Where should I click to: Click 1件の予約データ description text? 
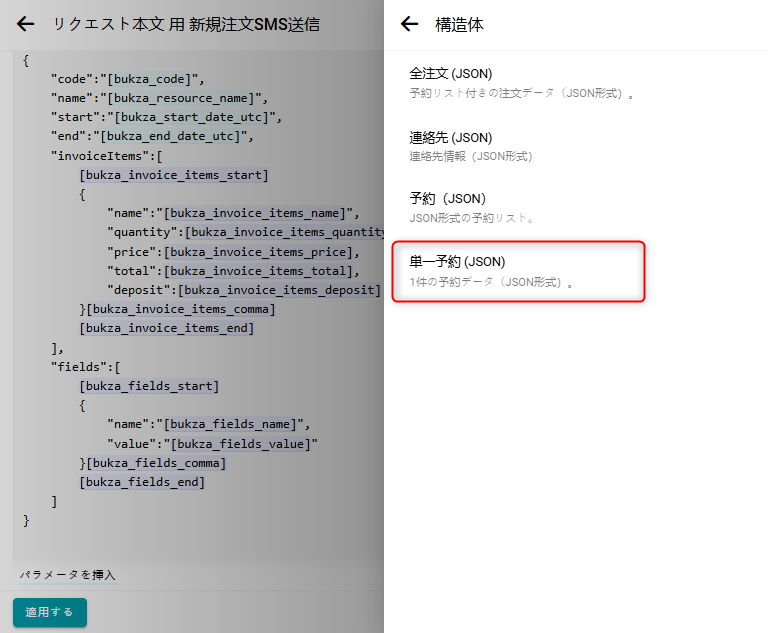[491, 282]
